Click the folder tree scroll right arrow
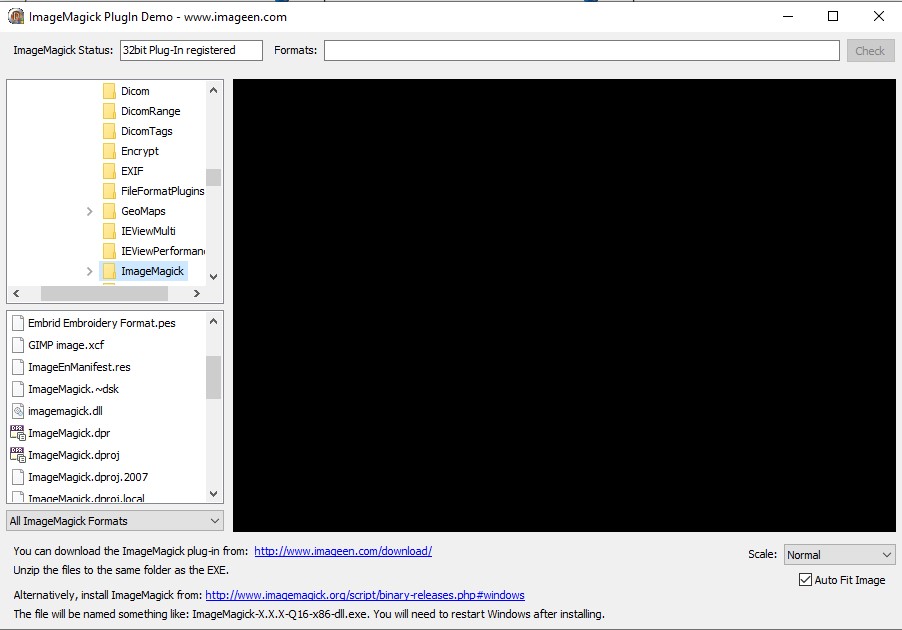Viewport: 902px width, 630px height. pos(197,293)
